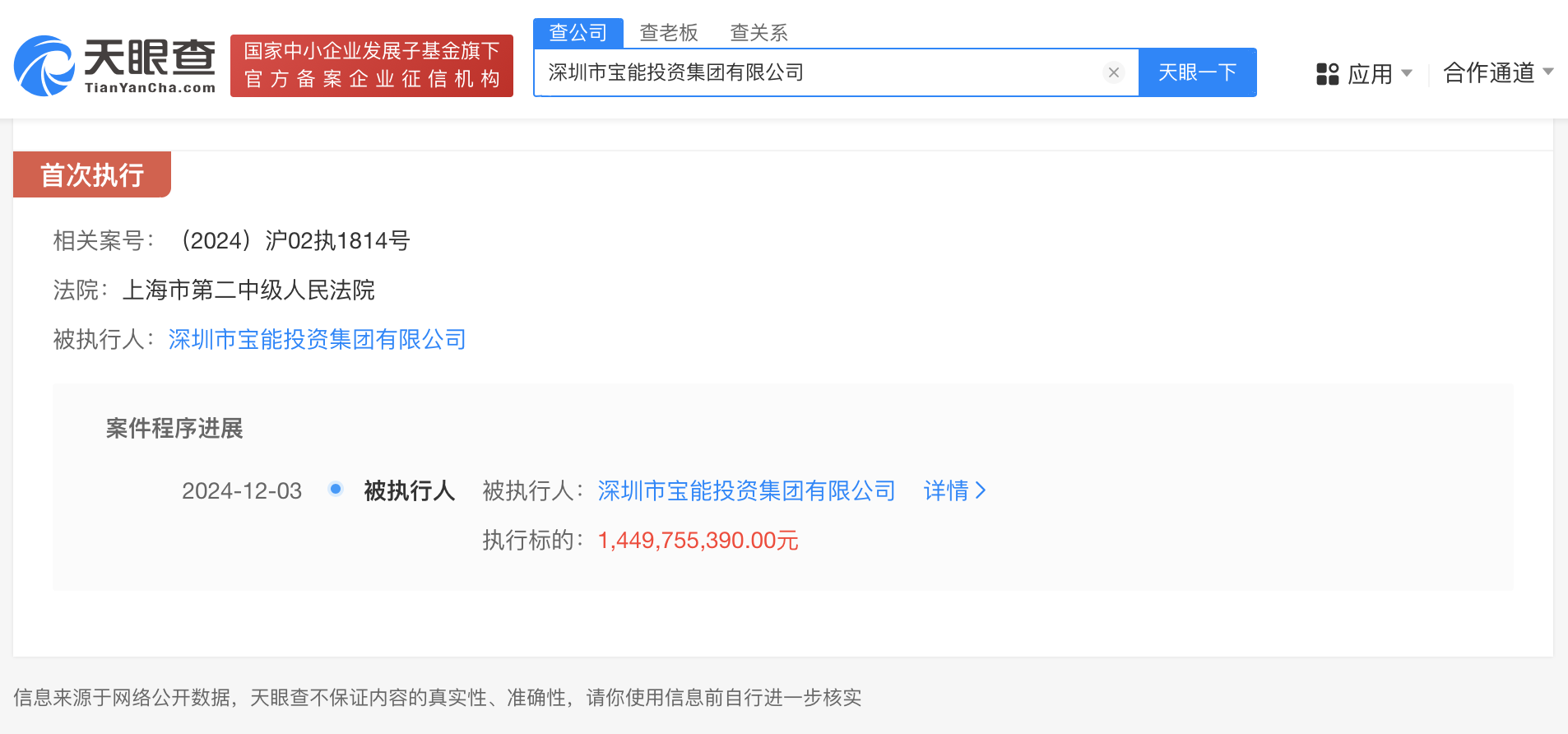Click the 应用 grid apps icon

coord(1328,74)
